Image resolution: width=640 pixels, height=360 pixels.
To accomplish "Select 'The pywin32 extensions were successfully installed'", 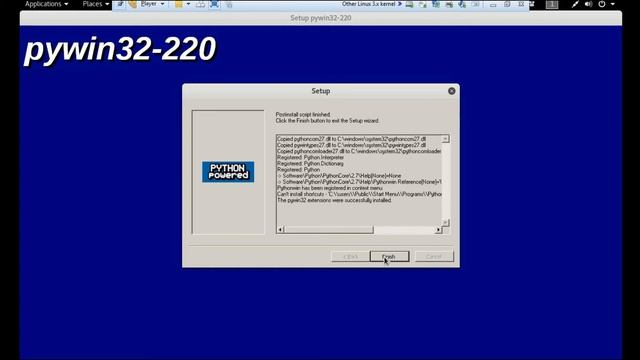I will pos(334,200).
